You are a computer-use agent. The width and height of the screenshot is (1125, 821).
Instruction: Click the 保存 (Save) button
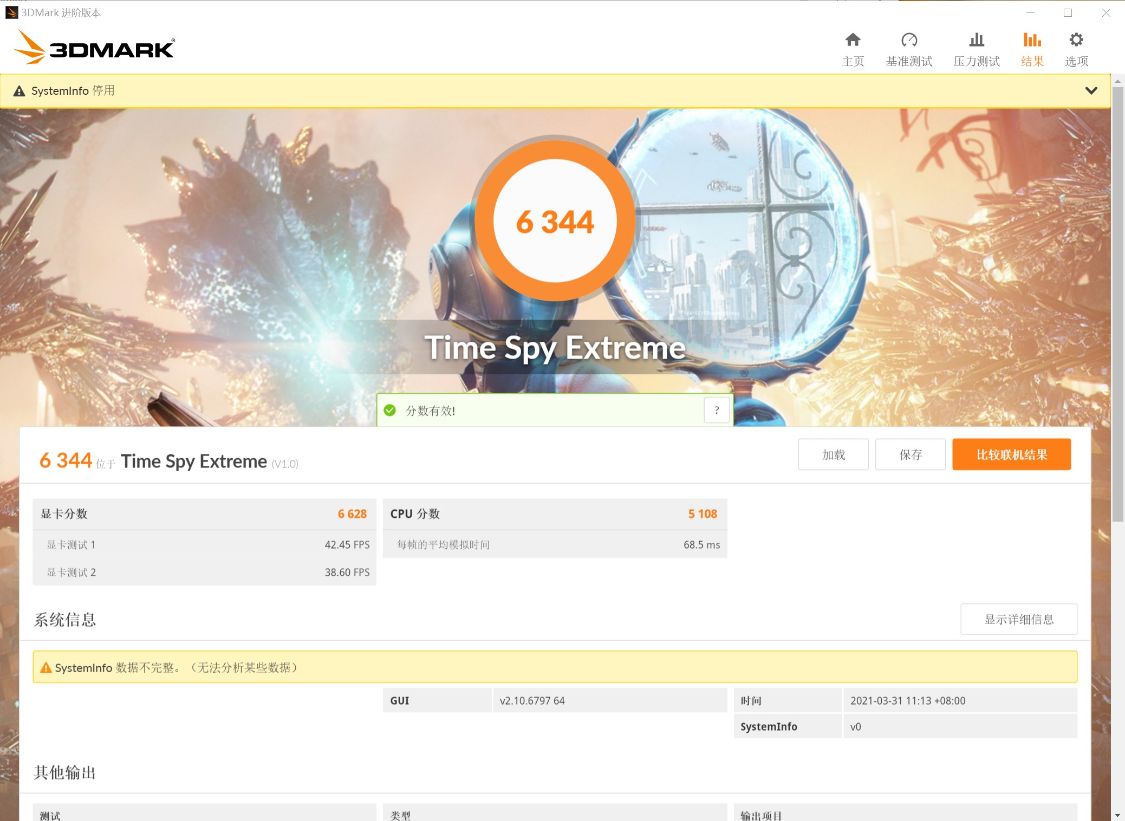(x=910, y=454)
